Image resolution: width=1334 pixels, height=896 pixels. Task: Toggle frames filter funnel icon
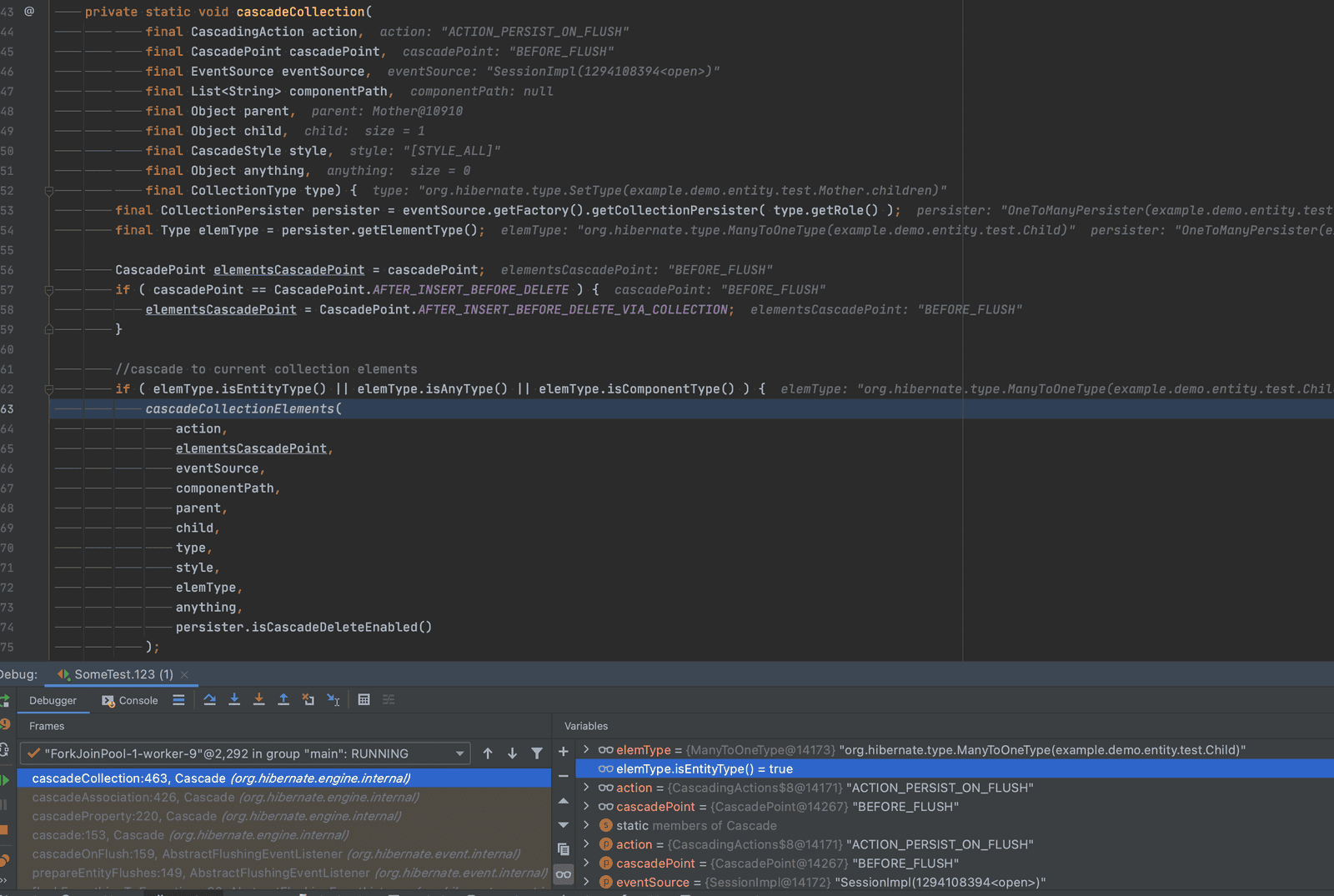(537, 753)
